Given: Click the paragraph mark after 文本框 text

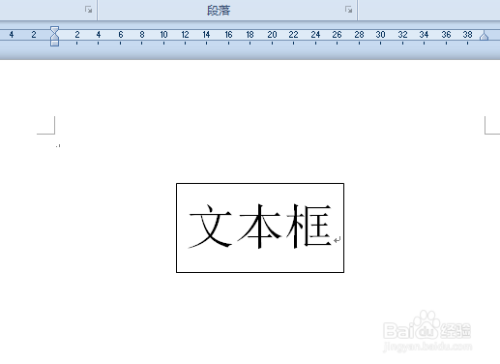Looking at the screenshot, I should (337, 240).
